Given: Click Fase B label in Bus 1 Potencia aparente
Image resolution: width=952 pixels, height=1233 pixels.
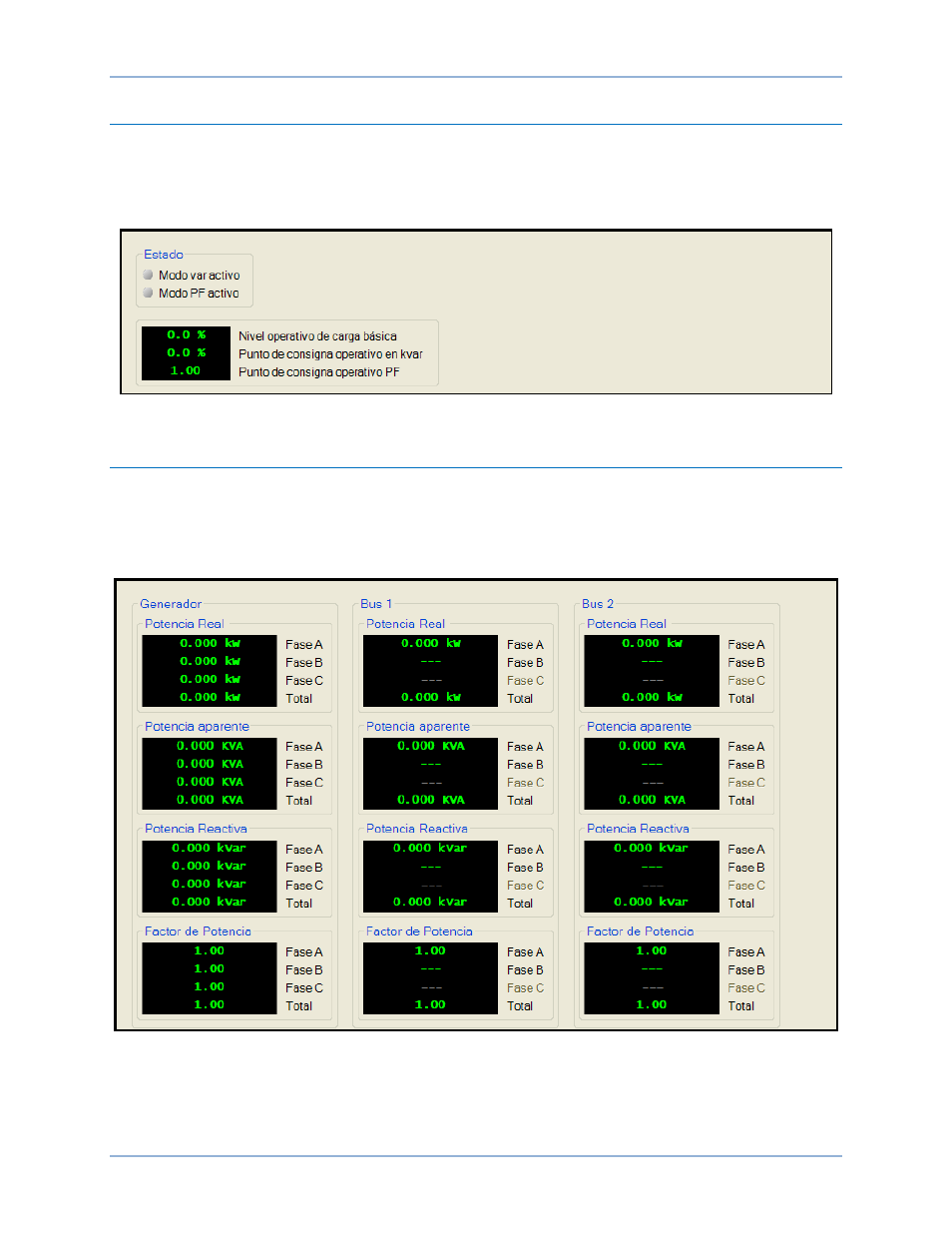Looking at the screenshot, I should coord(526,765).
